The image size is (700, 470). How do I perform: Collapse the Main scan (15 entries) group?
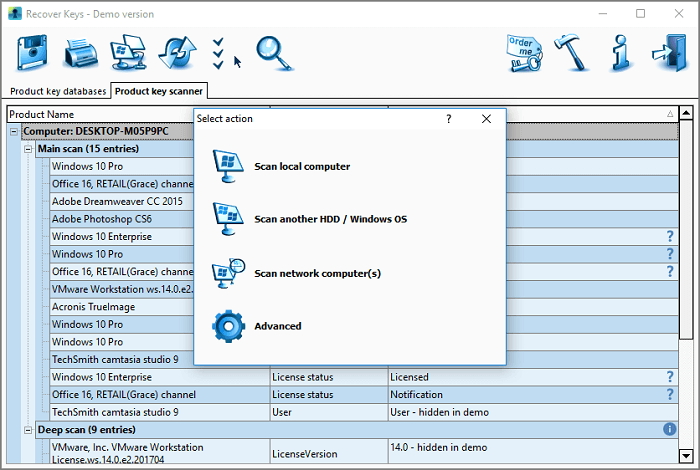pyautogui.click(x=28, y=149)
